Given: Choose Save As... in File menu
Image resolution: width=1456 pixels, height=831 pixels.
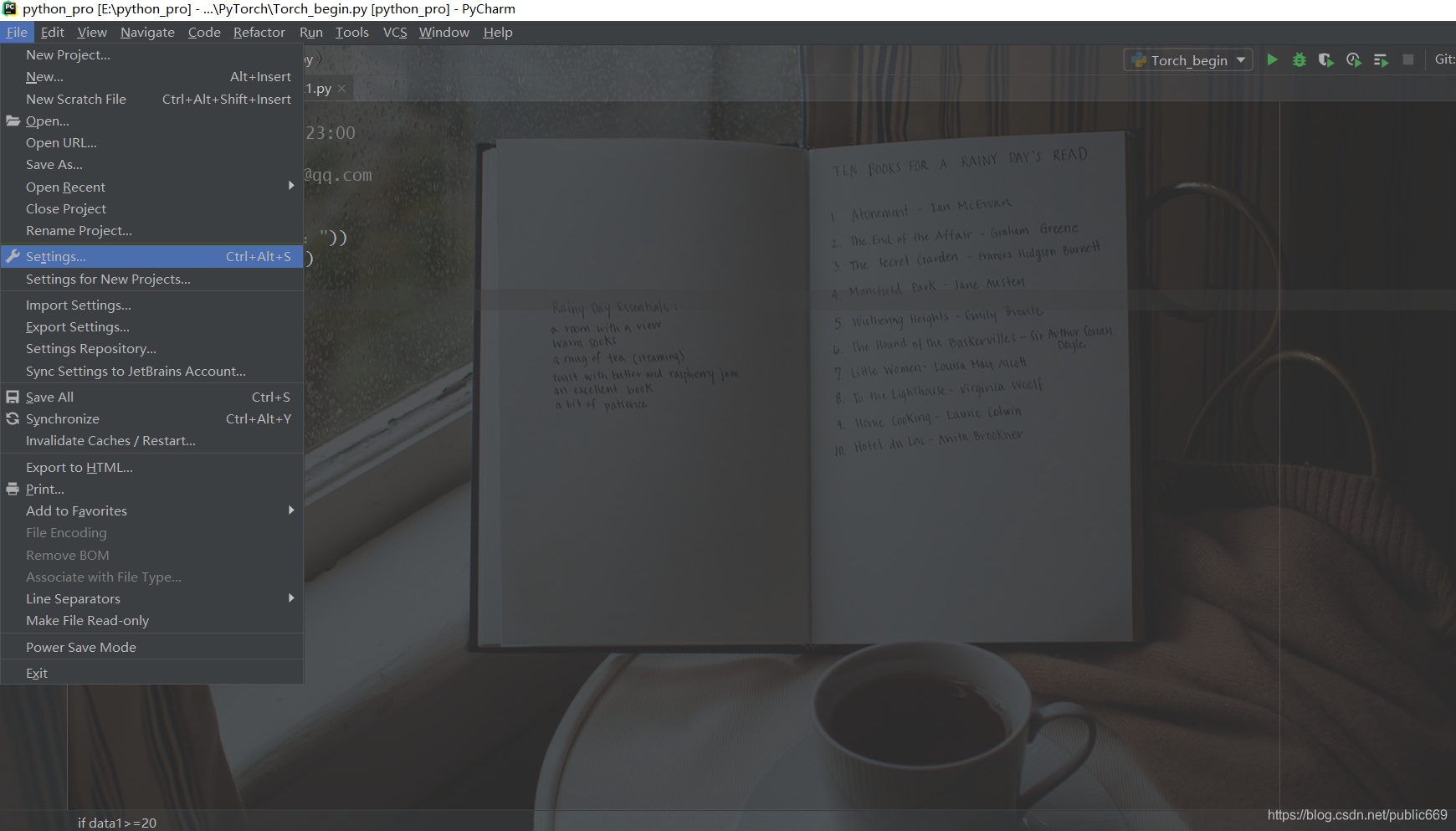Looking at the screenshot, I should pyautogui.click(x=151, y=164).
